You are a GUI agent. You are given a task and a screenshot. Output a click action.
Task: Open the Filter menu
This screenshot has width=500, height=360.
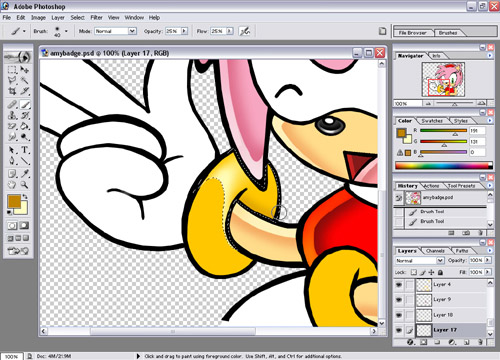click(96, 18)
